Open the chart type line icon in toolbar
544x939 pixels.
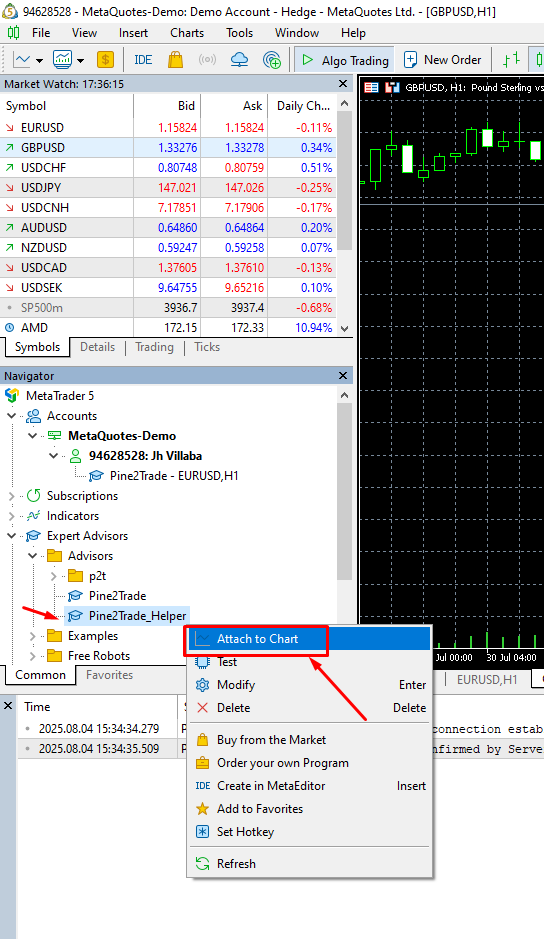(22, 60)
